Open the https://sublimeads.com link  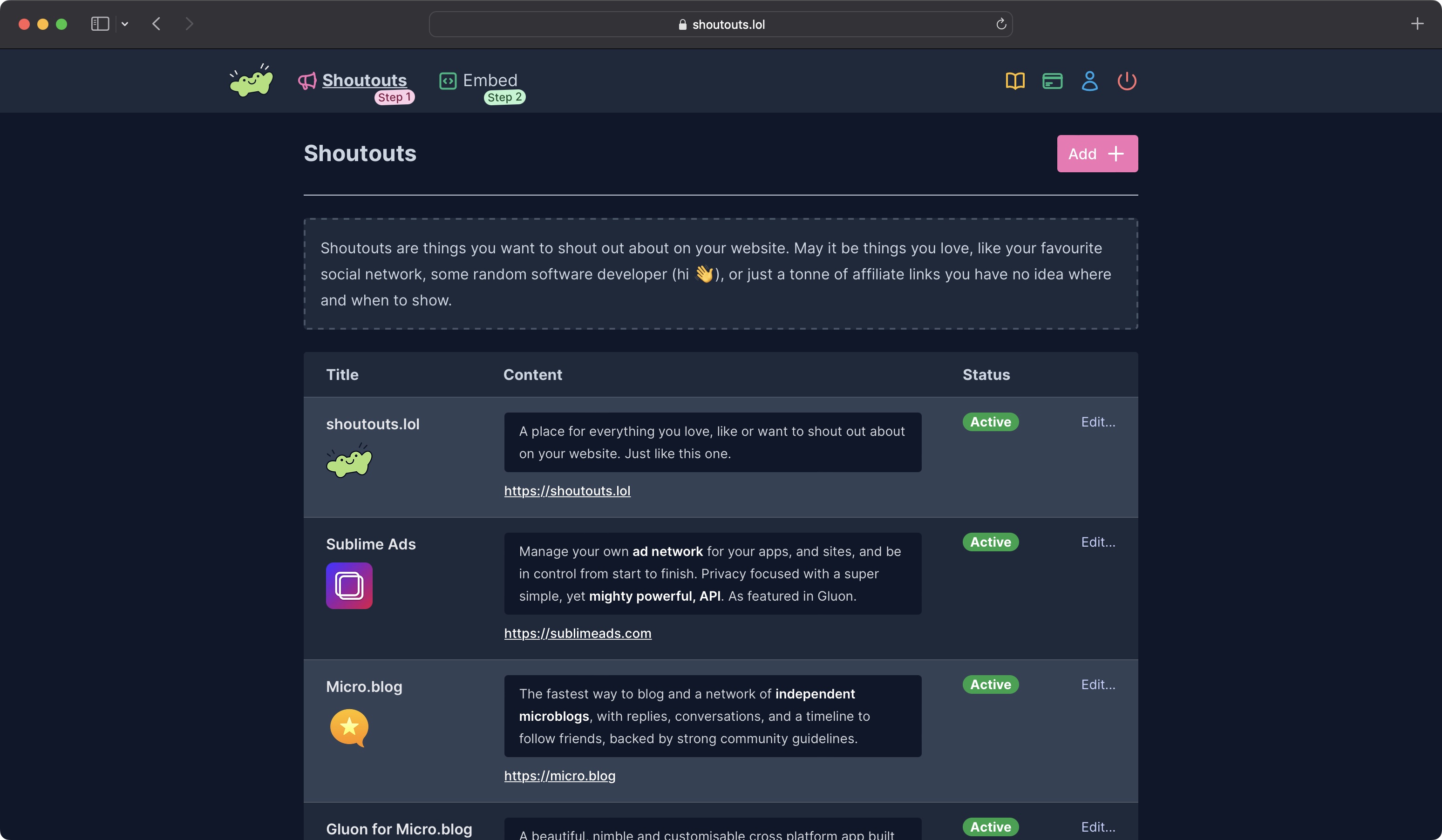click(x=578, y=633)
